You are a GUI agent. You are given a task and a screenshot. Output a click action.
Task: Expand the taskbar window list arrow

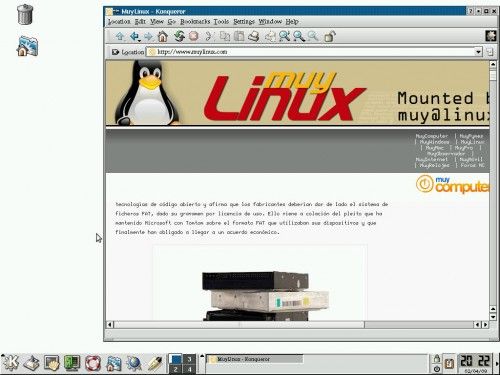tap(202, 356)
